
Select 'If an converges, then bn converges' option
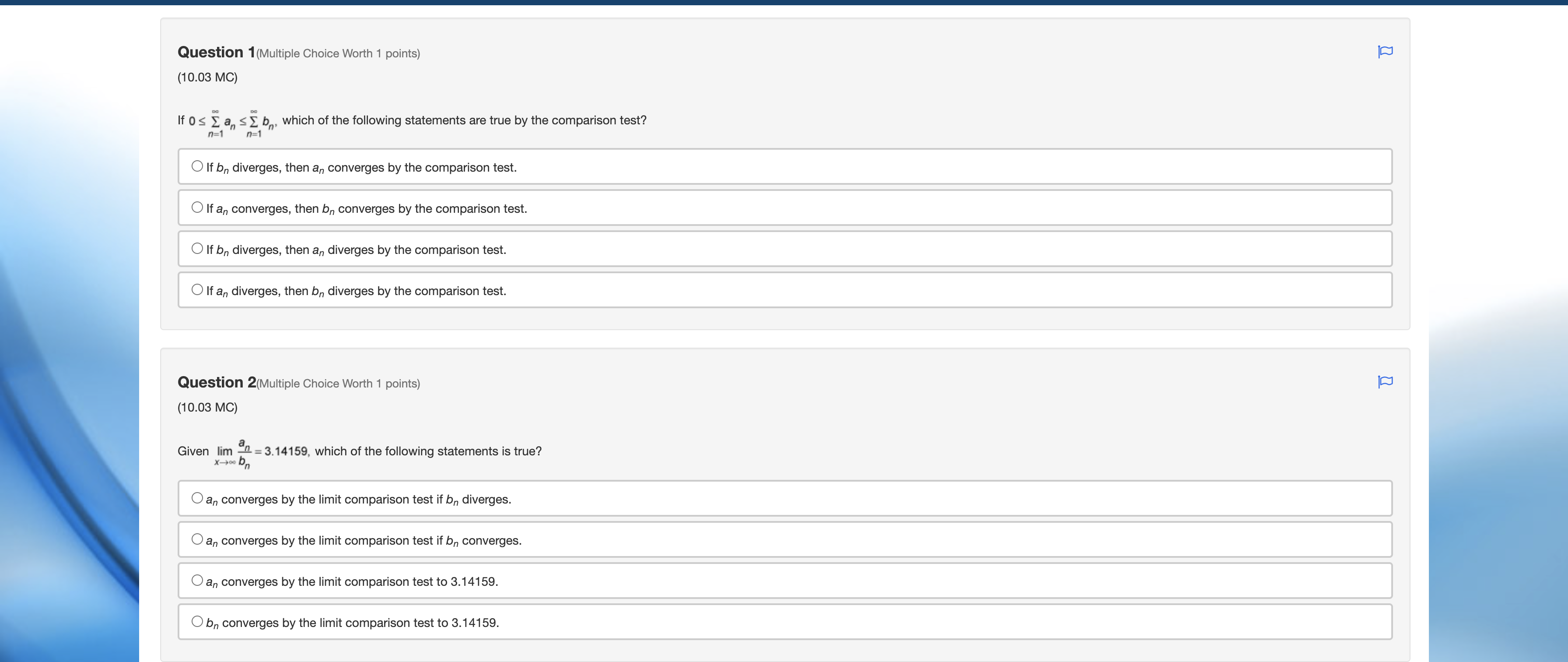click(197, 208)
